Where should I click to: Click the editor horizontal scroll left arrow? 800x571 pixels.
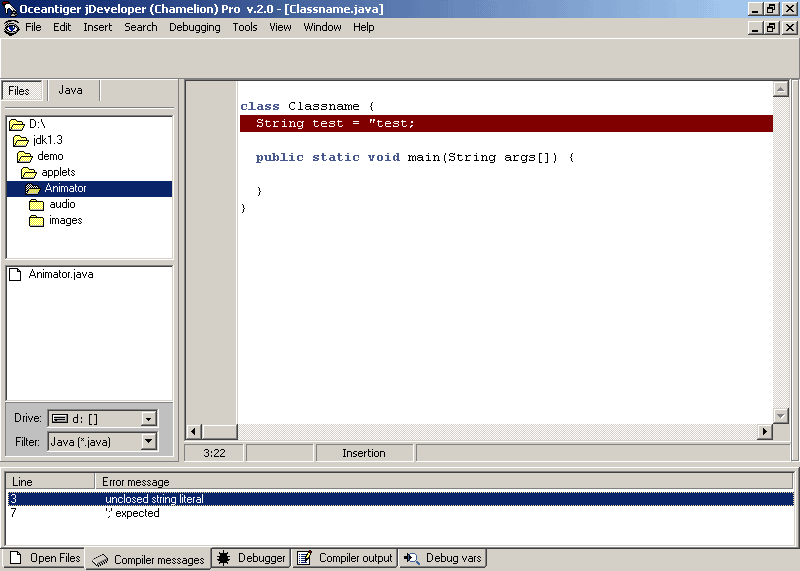pyautogui.click(x=193, y=432)
